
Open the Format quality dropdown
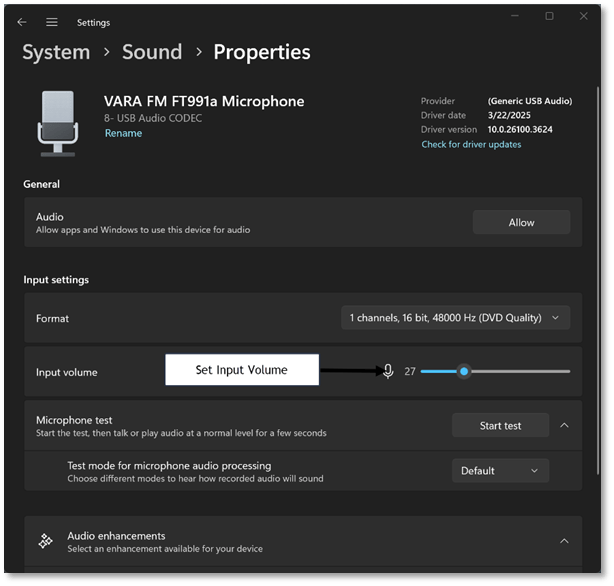click(x=456, y=318)
